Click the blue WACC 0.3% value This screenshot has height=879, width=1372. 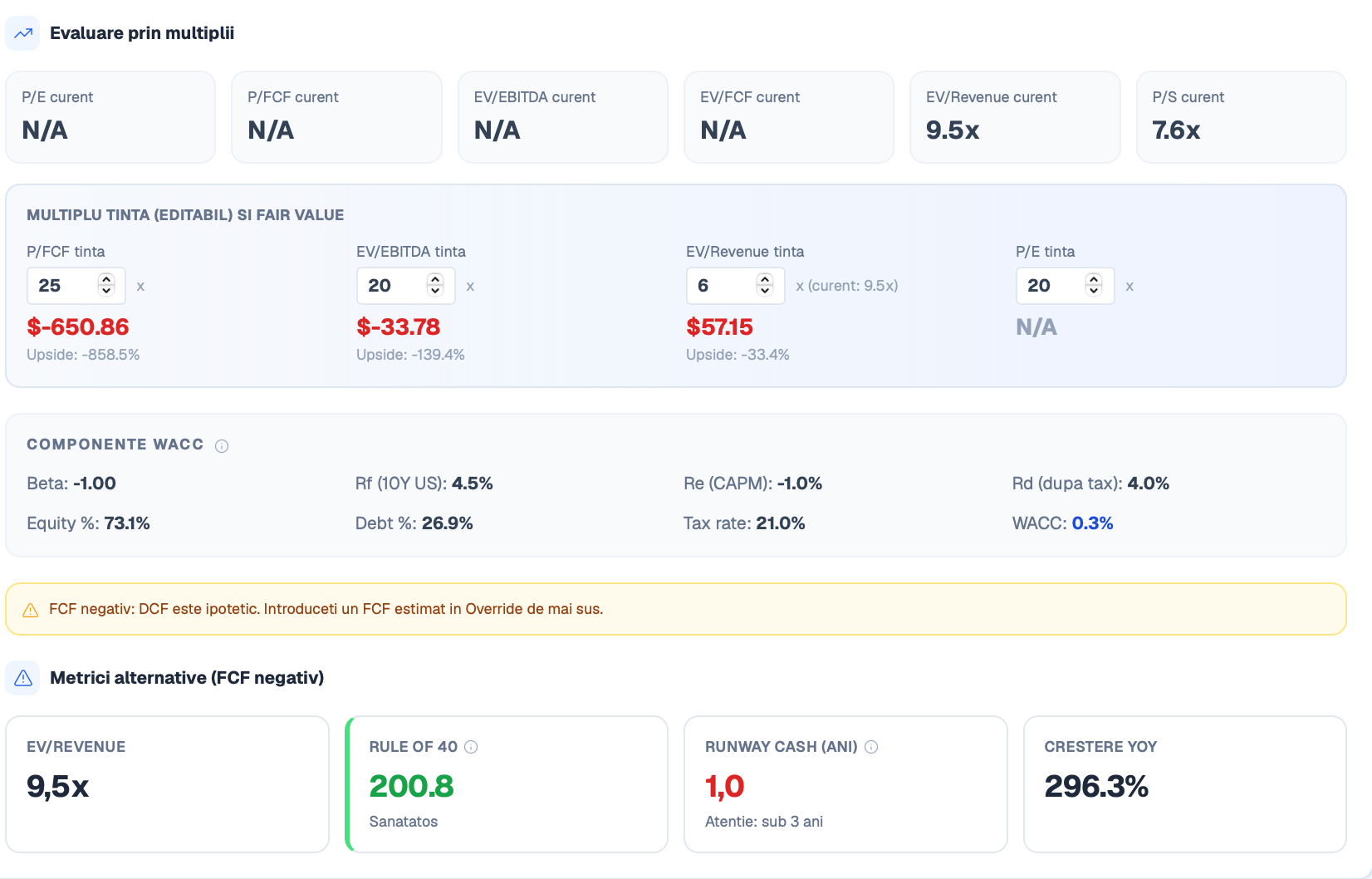1092,523
